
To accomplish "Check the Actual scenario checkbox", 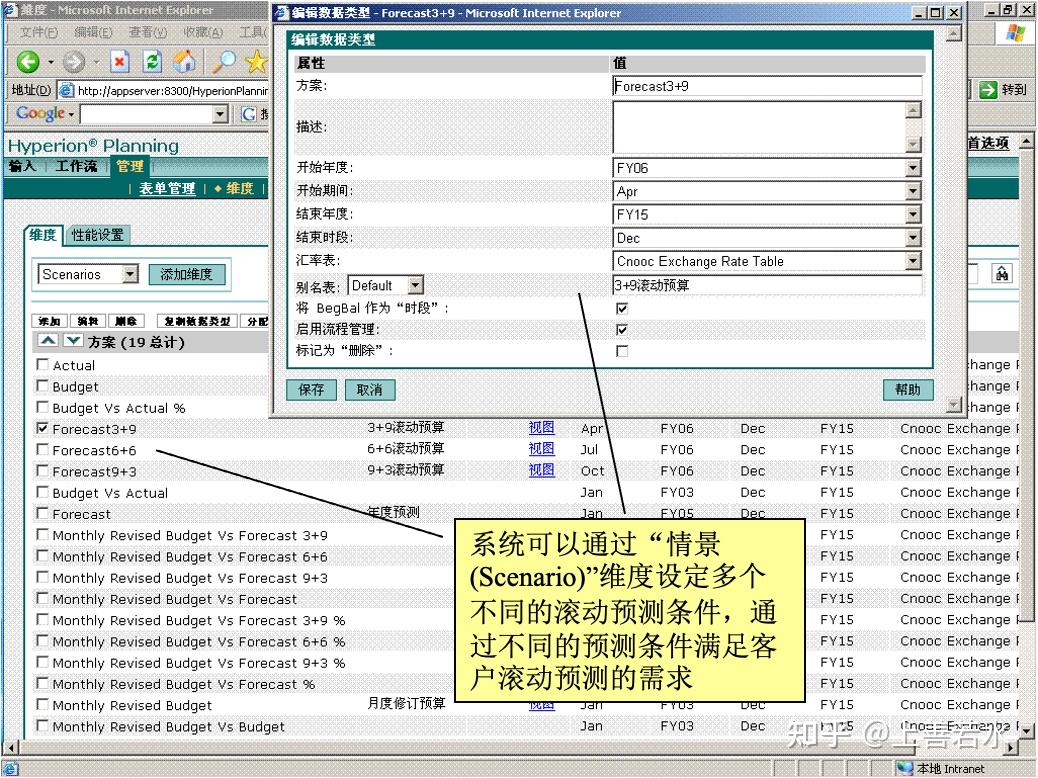I will pyautogui.click(x=42, y=364).
